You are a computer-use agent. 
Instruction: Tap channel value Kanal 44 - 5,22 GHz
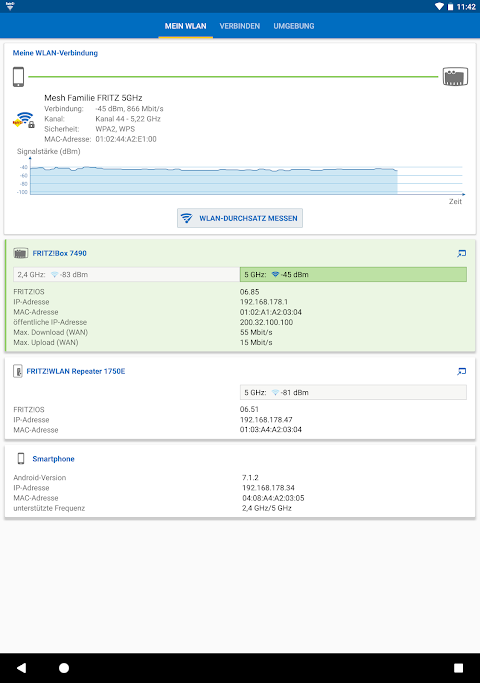pos(128,118)
